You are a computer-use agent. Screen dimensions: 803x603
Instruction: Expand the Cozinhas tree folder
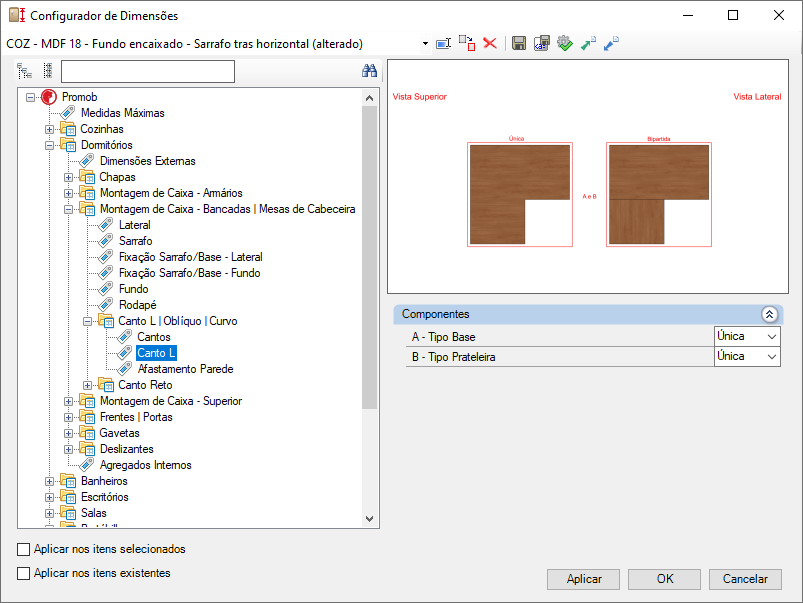point(50,129)
